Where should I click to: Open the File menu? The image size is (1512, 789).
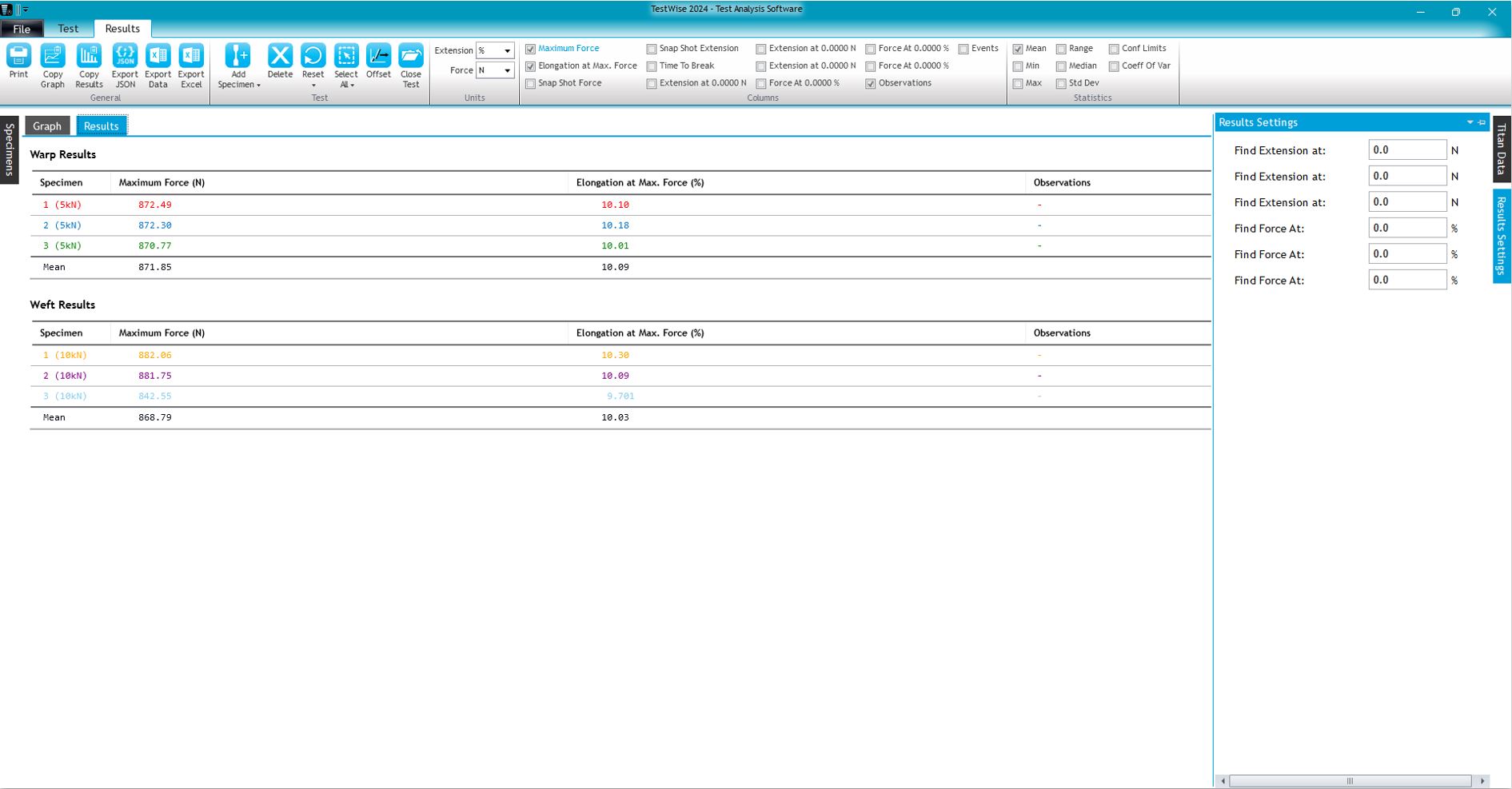tap(22, 29)
